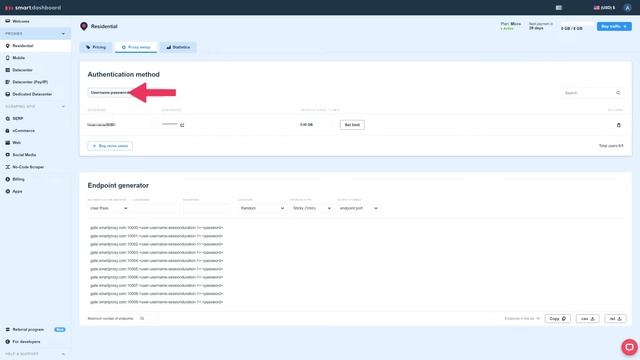The height and width of the screenshot is (360, 640).
Task: Click the endpoint Username input field
Action: [x=156, y=208]
